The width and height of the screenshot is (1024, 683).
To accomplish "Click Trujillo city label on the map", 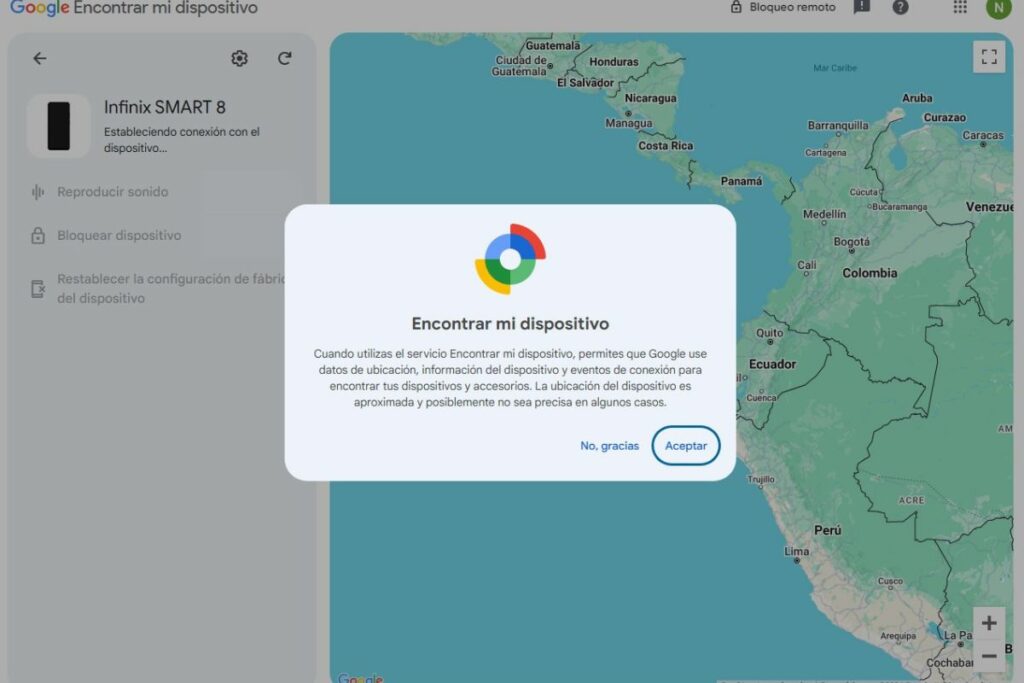I will coord(761,479).
